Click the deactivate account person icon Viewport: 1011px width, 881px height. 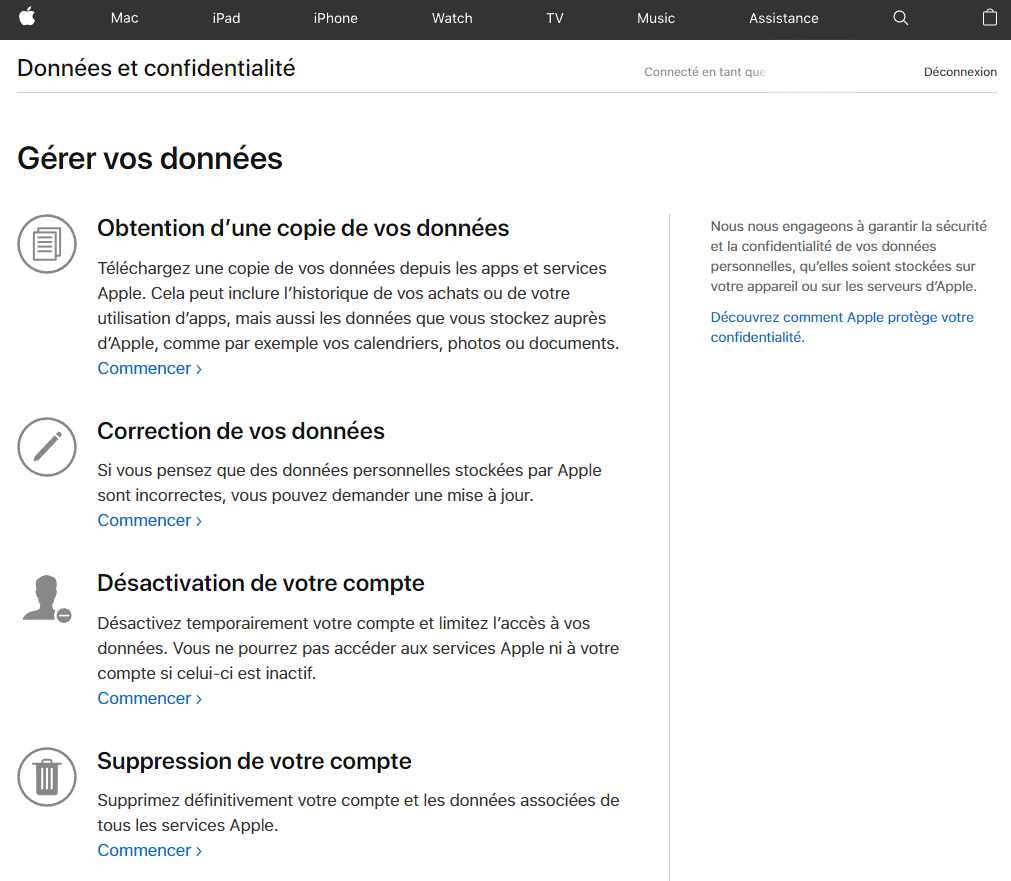[46, 599]
